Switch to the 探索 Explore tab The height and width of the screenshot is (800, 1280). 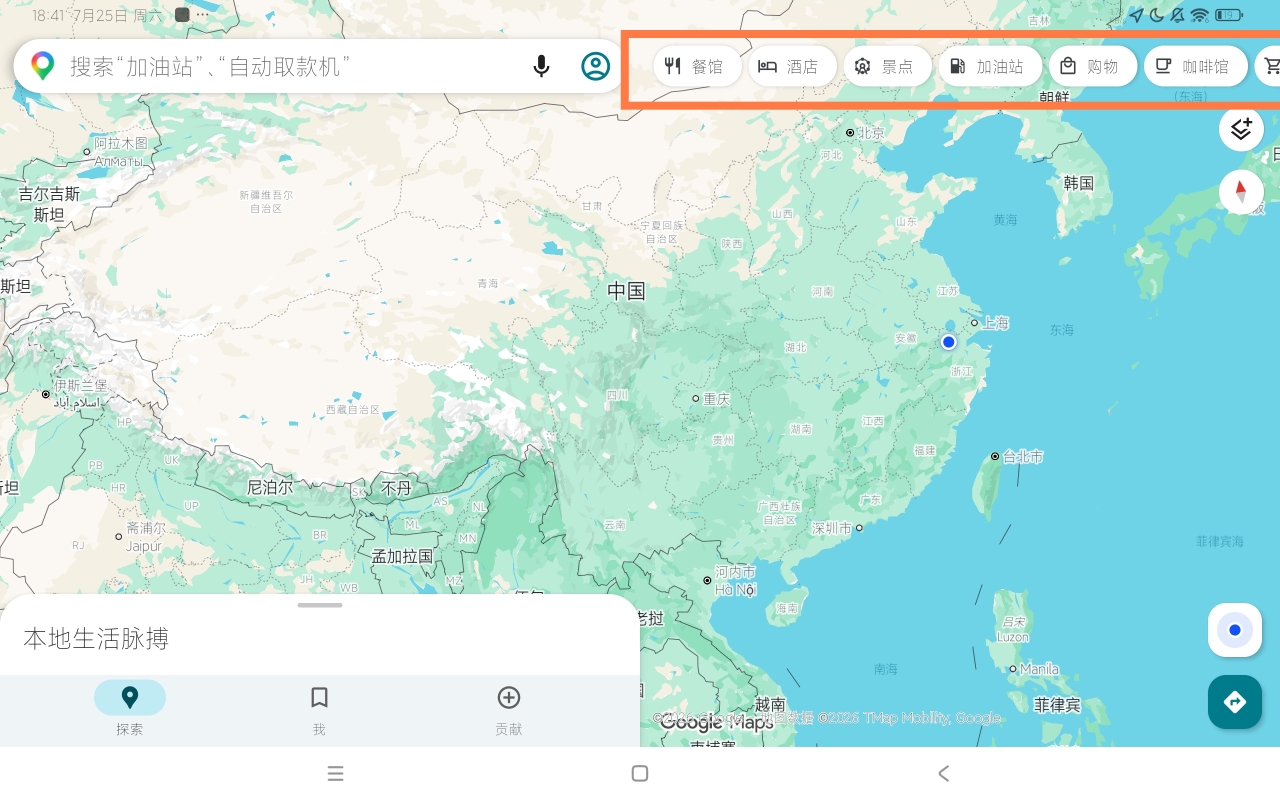130,710
